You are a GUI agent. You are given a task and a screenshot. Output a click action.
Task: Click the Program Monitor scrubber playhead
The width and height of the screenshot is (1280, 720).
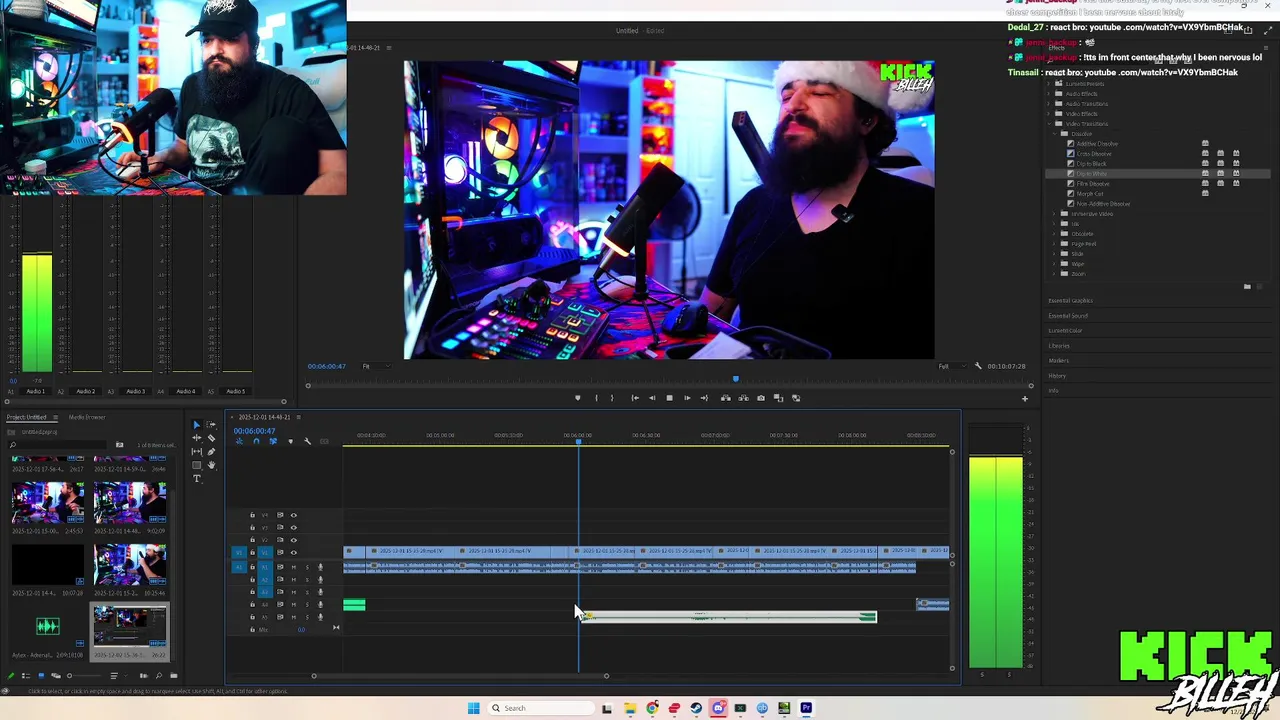[736, 378]
